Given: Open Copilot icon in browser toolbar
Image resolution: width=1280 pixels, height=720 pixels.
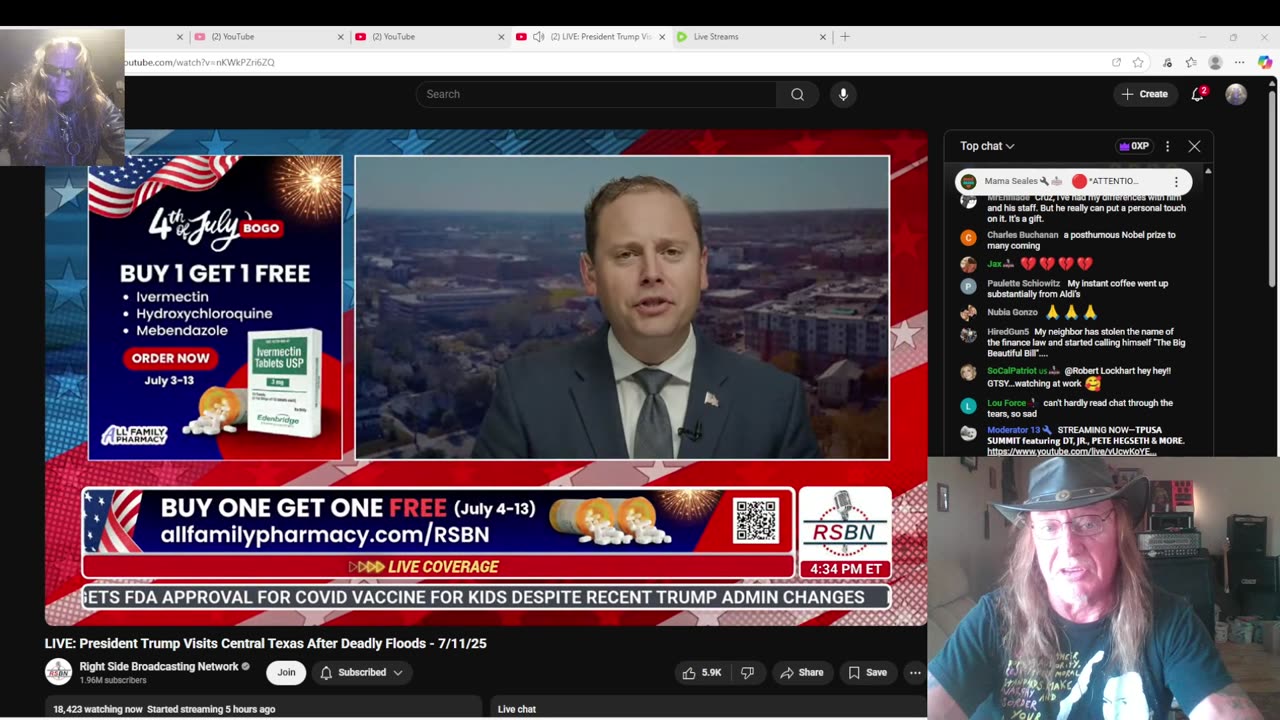Looking at the screenshot, I should click(1265, 62).
